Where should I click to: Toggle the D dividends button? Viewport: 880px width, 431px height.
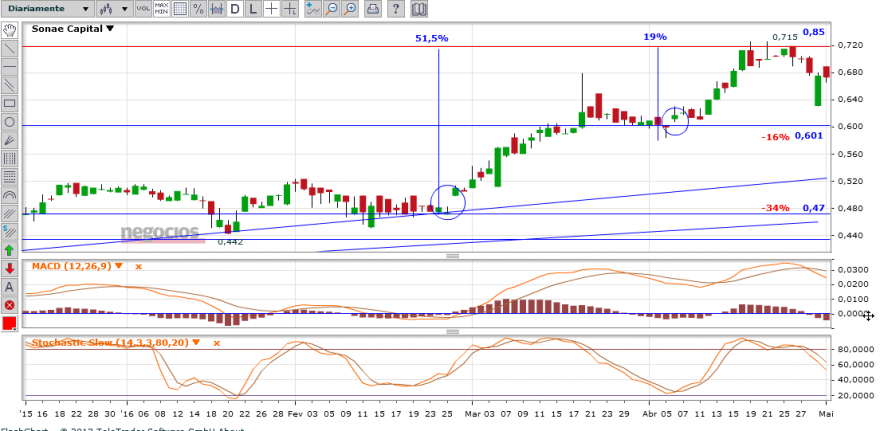(235, 8)
